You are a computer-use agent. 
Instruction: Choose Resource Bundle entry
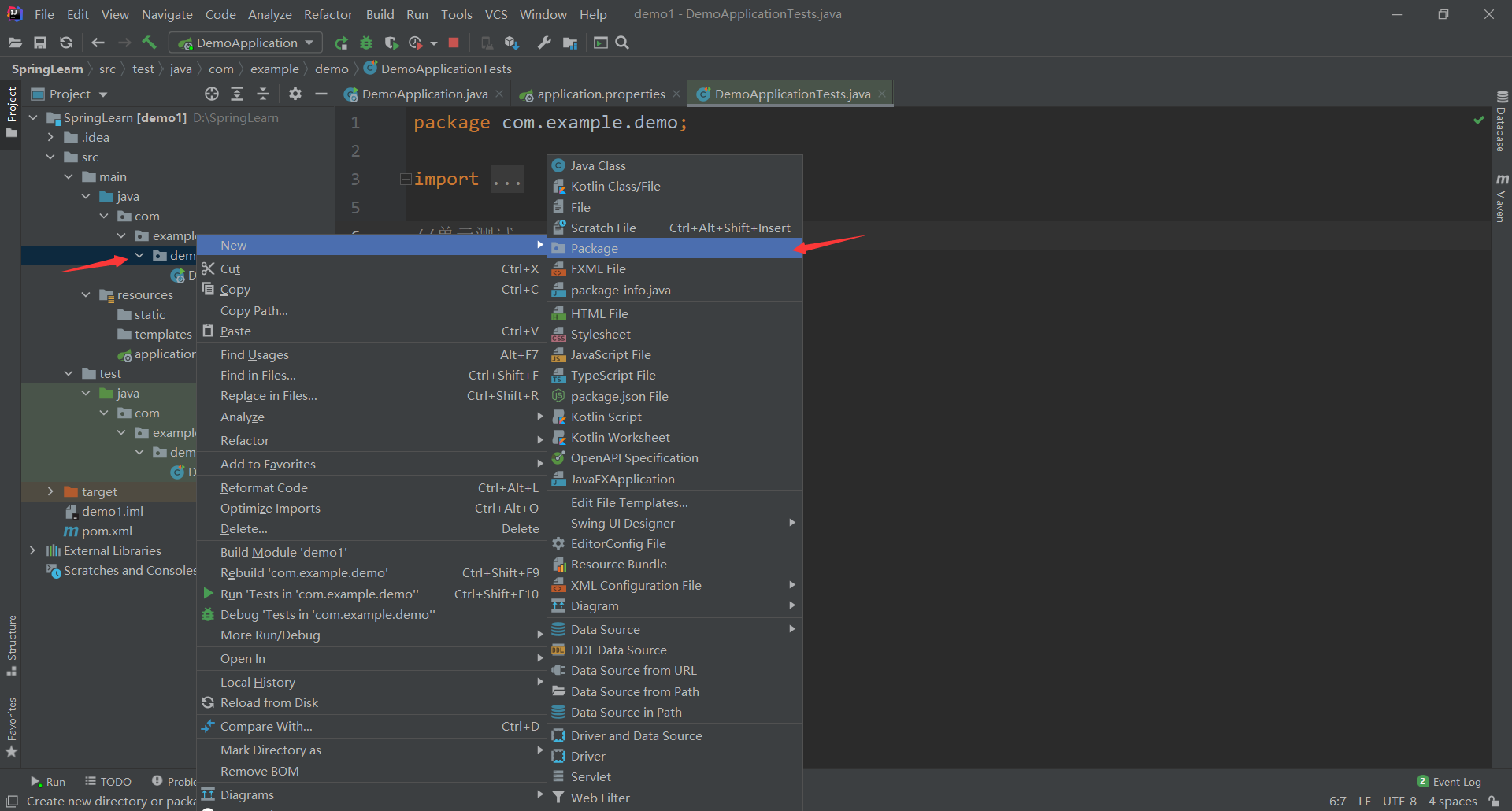point(675,564)
